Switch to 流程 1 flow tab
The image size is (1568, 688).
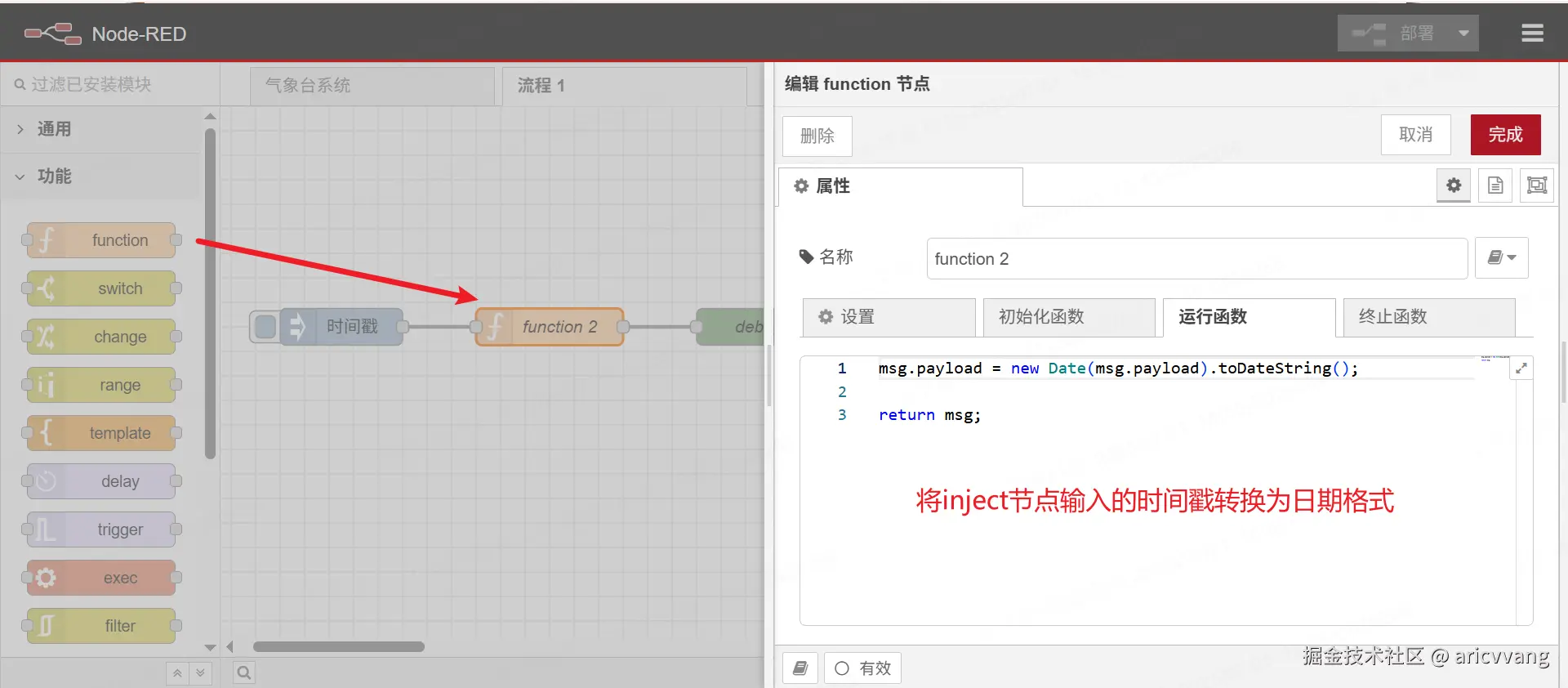point(624,86)
